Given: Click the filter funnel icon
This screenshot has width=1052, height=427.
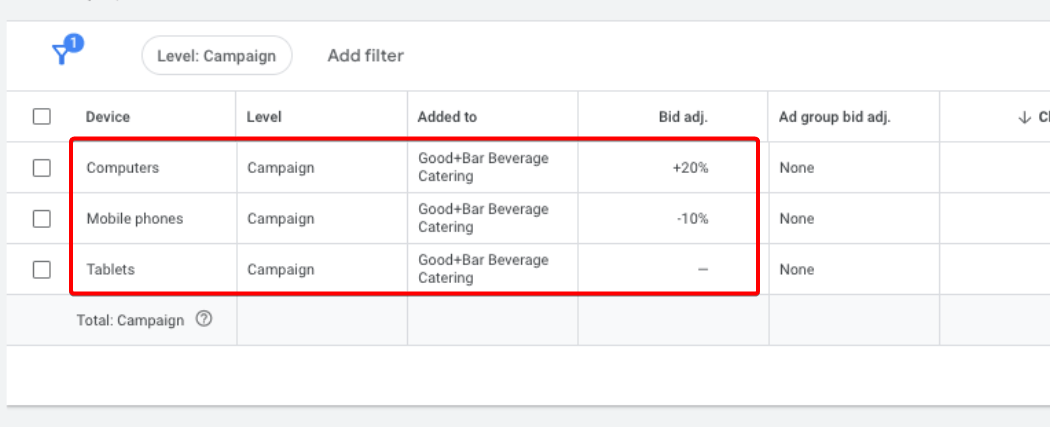Looking at the screenshot, I should tap(63, 54).
